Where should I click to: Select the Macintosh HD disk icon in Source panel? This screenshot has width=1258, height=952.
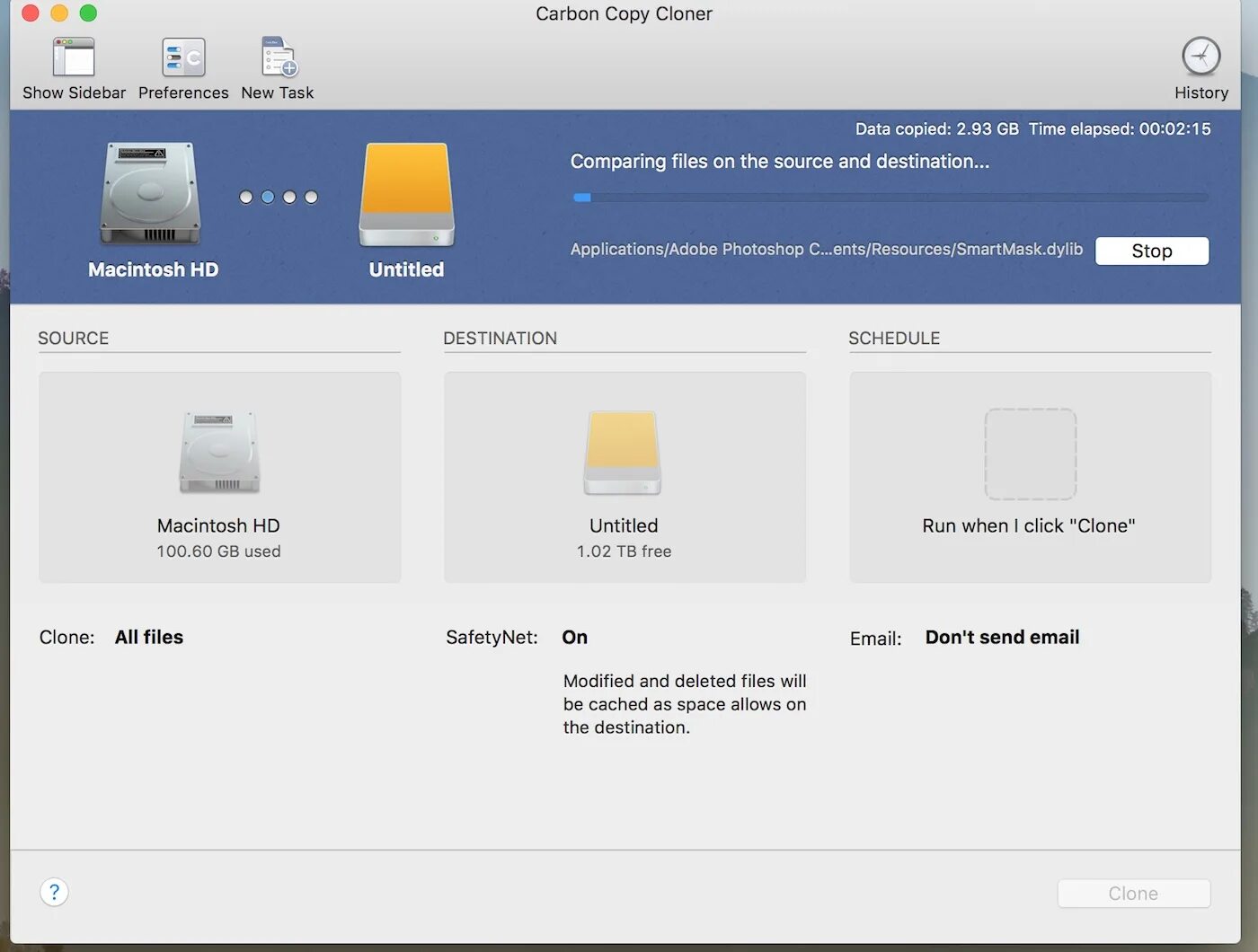[x=218, y=454]
